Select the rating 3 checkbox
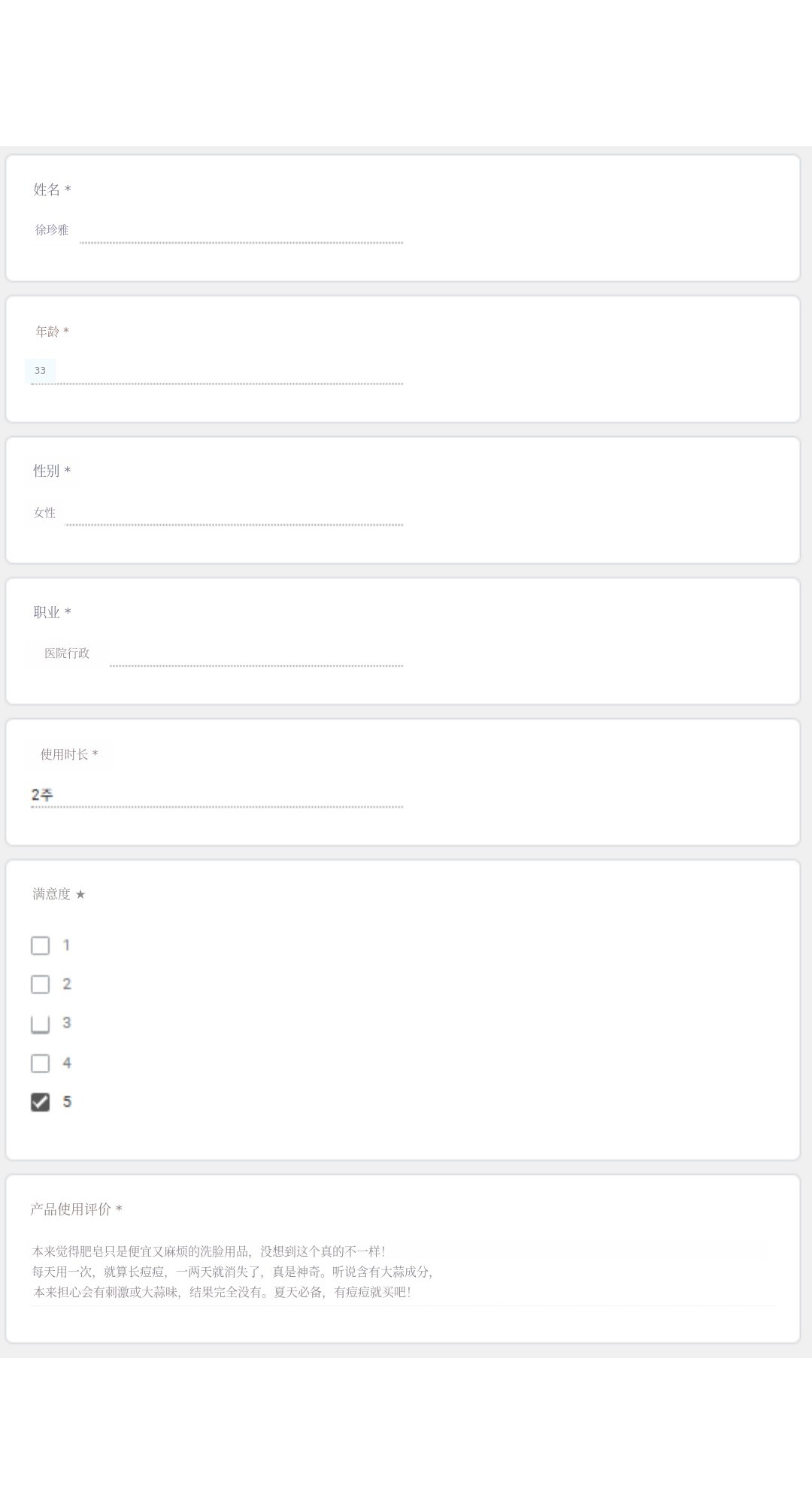 pos(41,1023)
